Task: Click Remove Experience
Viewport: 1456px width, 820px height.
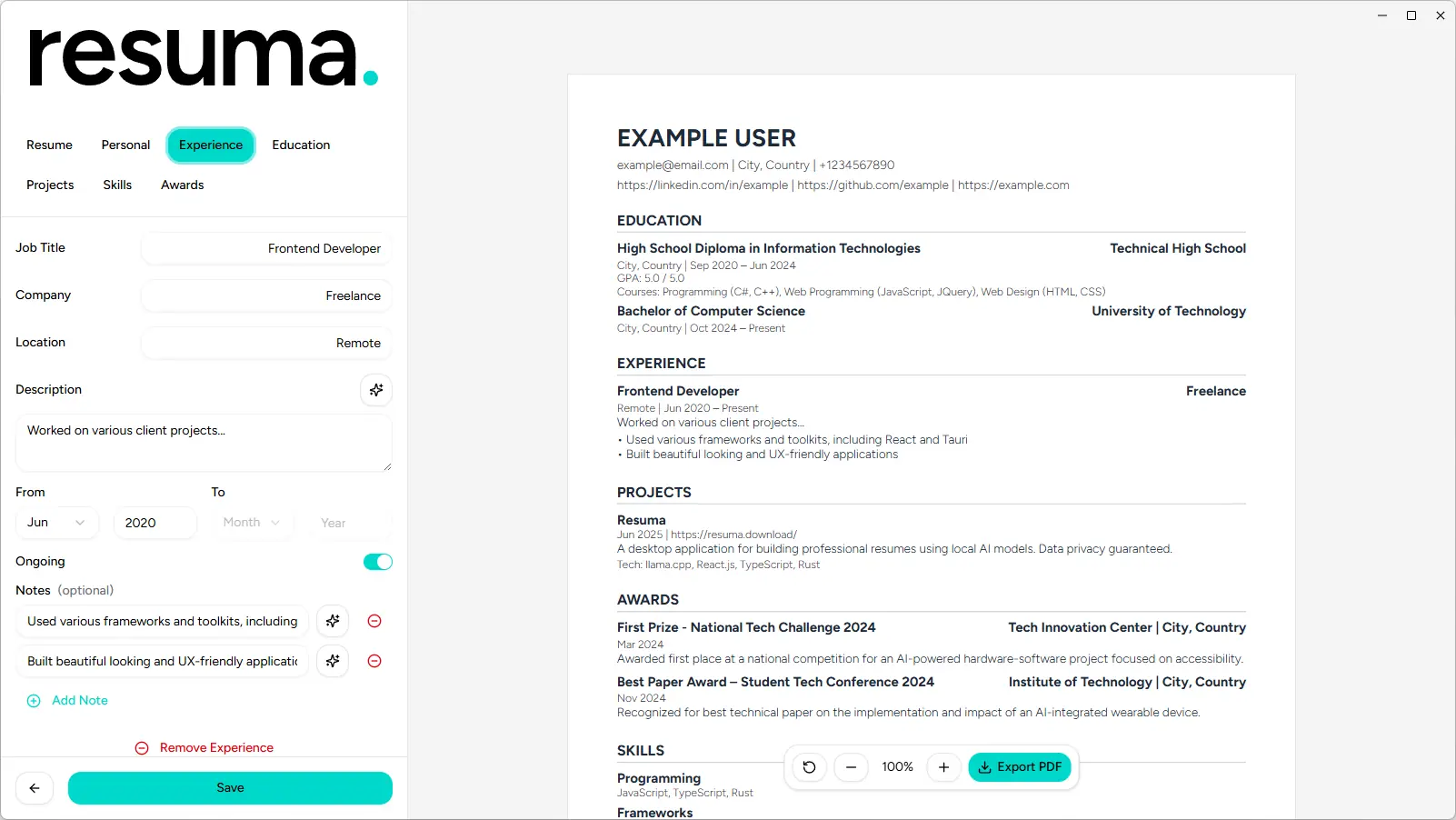Action: (x=215, y=748)
